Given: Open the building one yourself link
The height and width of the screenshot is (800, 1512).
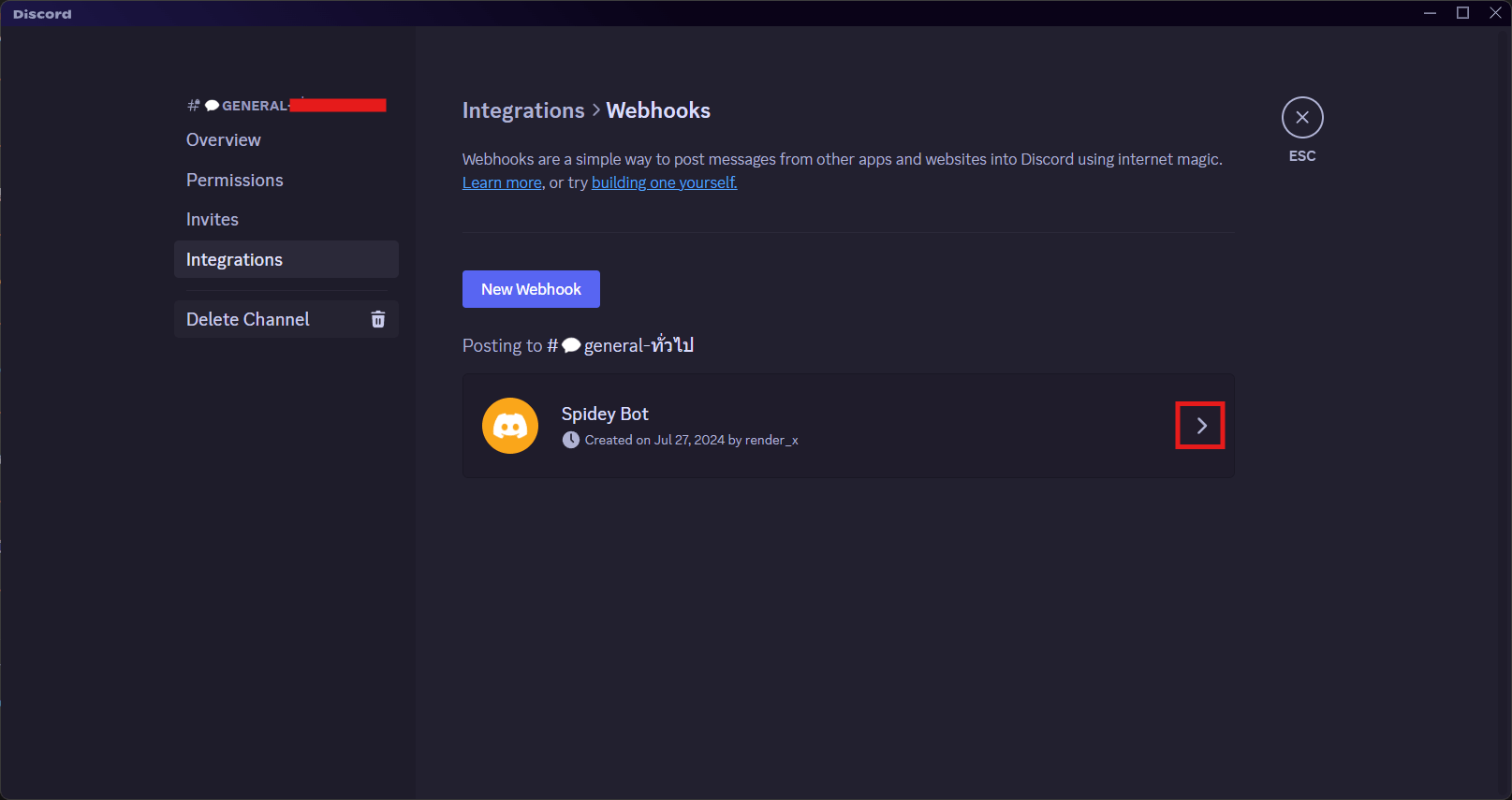Looking at the screenshot, I should coord(665,182).
